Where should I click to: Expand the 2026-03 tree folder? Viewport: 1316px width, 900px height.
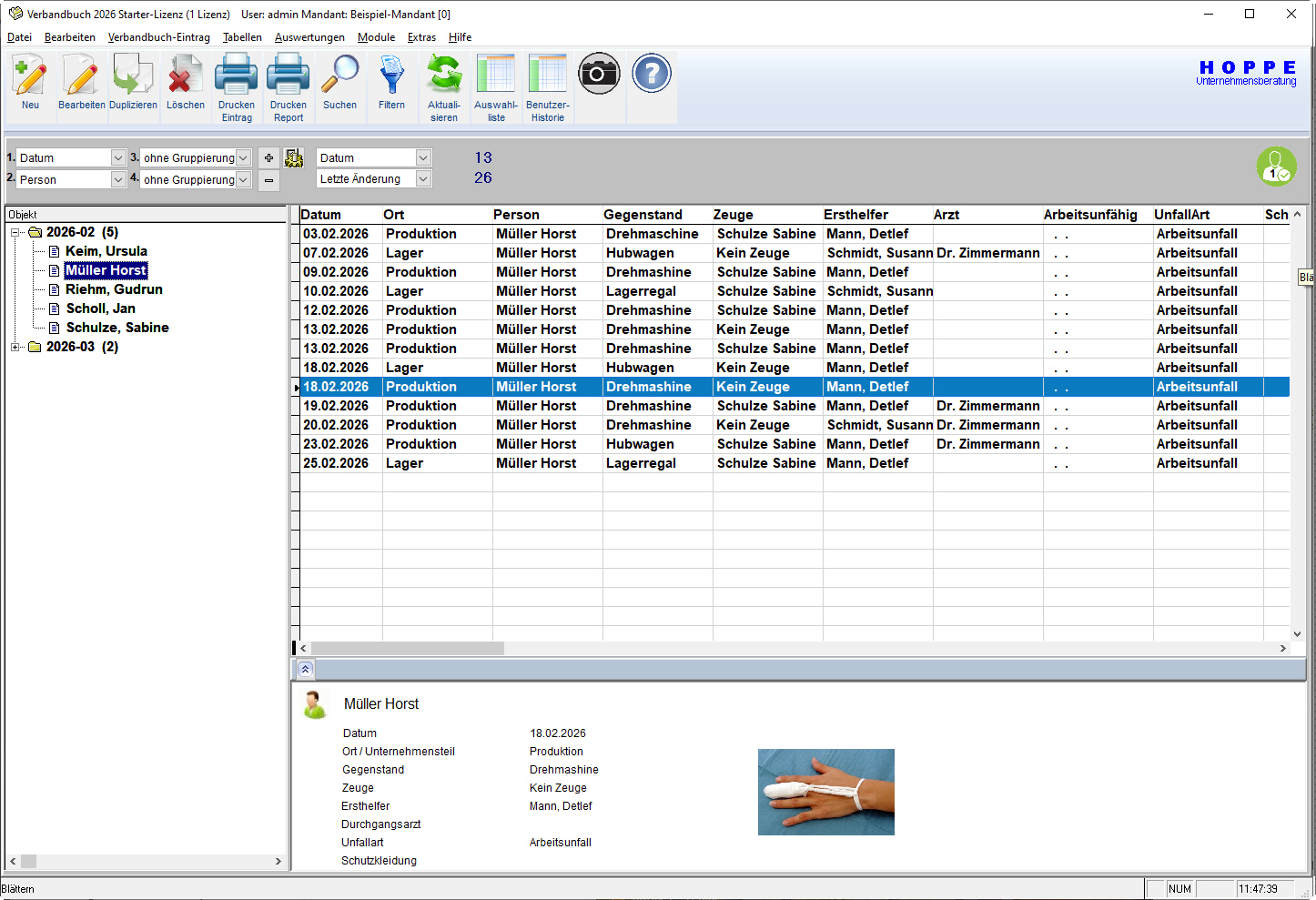click(15, 348)
